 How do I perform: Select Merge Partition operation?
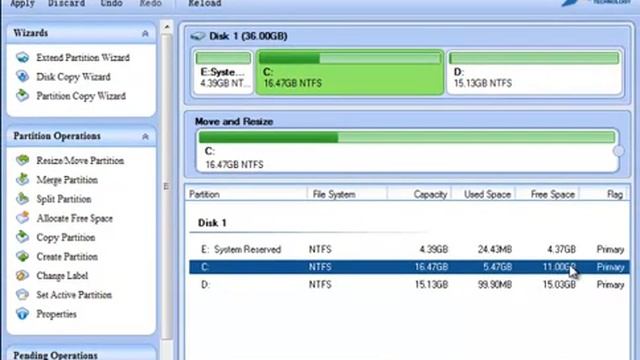pos(67,180)
